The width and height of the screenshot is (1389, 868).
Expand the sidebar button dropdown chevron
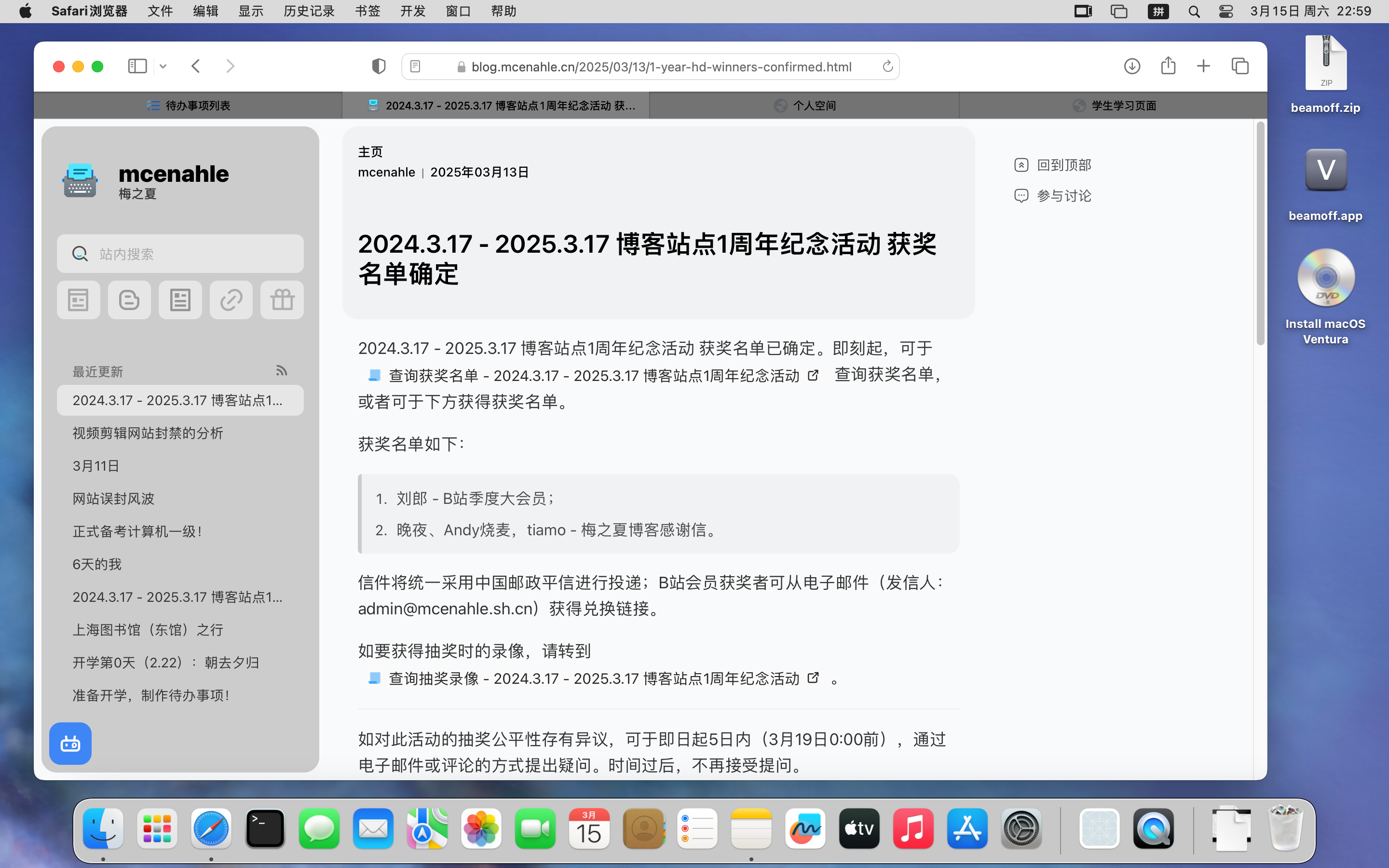point(163,67)
